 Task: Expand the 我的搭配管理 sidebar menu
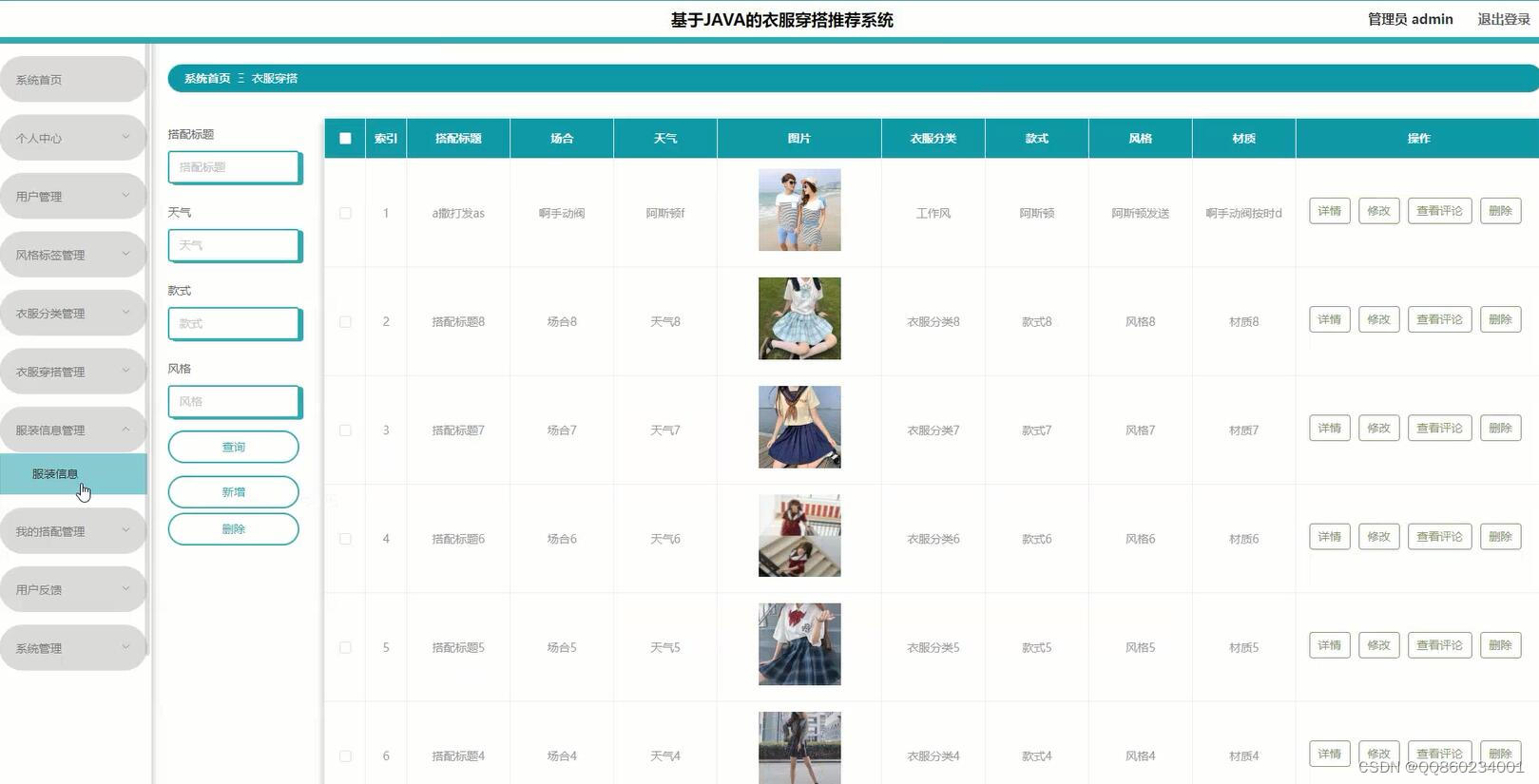(73, 531)
